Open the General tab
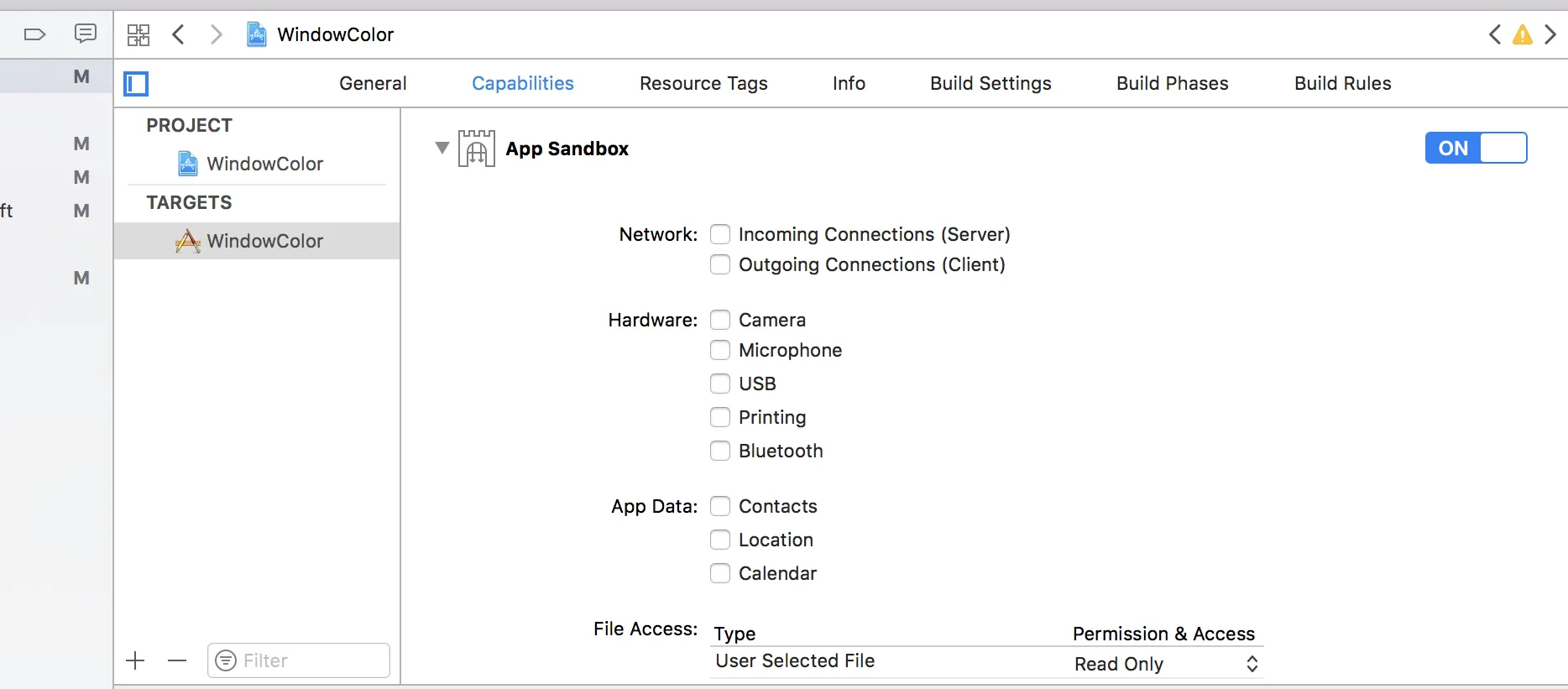Viewport: 1568px width, 689px height. coord(373,83)
